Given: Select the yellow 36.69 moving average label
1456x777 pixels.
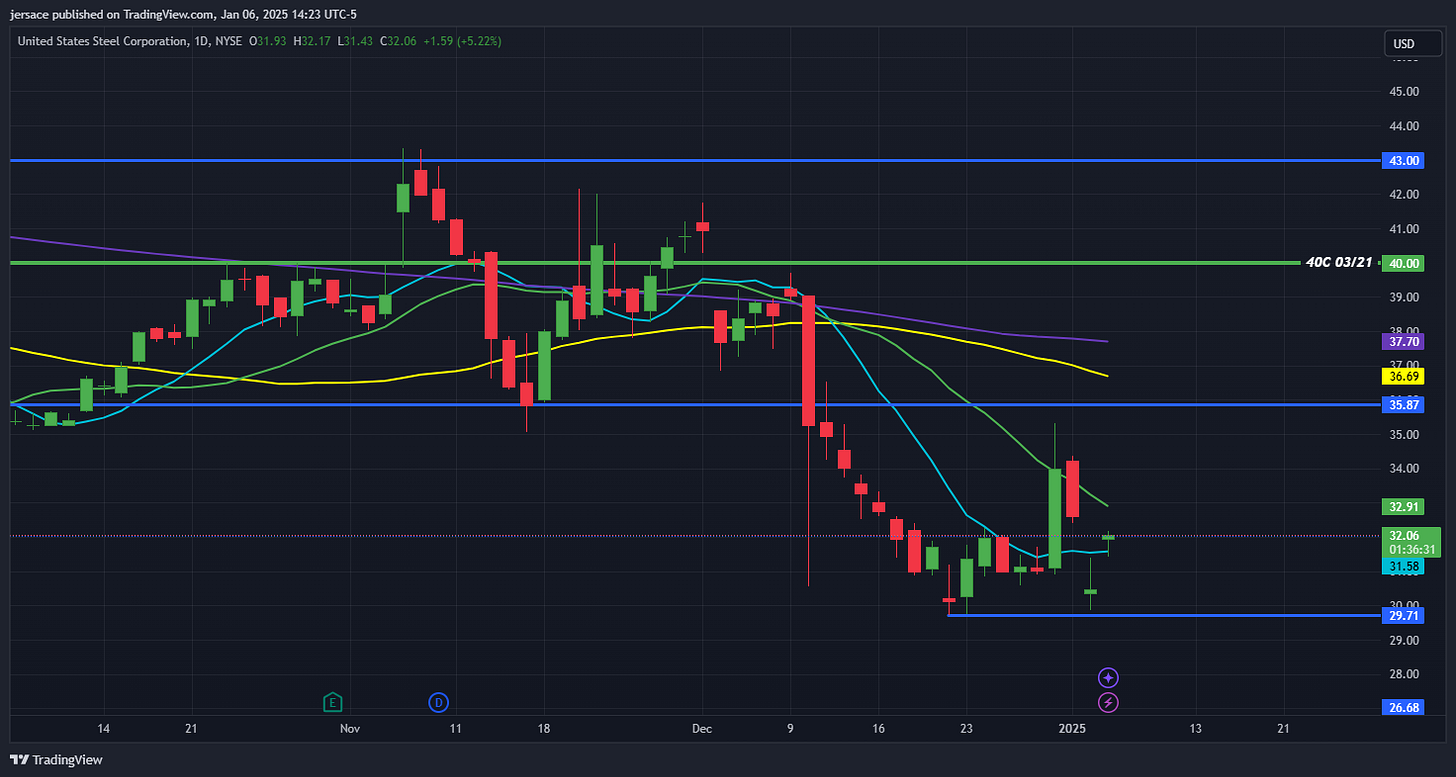Looking at the screenshot, I should (1403, 376).
